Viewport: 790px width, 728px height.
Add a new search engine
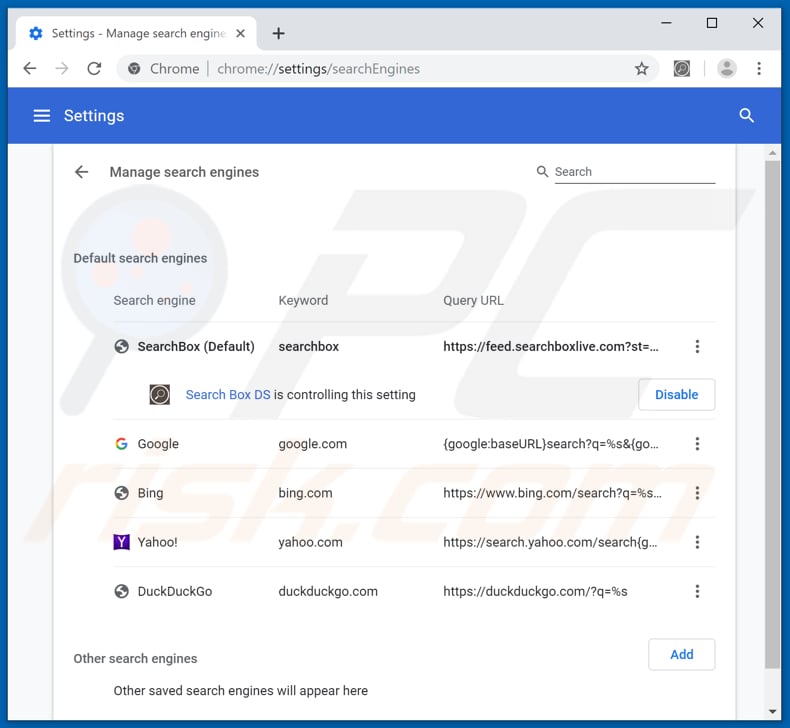click(x=681, y=654)
